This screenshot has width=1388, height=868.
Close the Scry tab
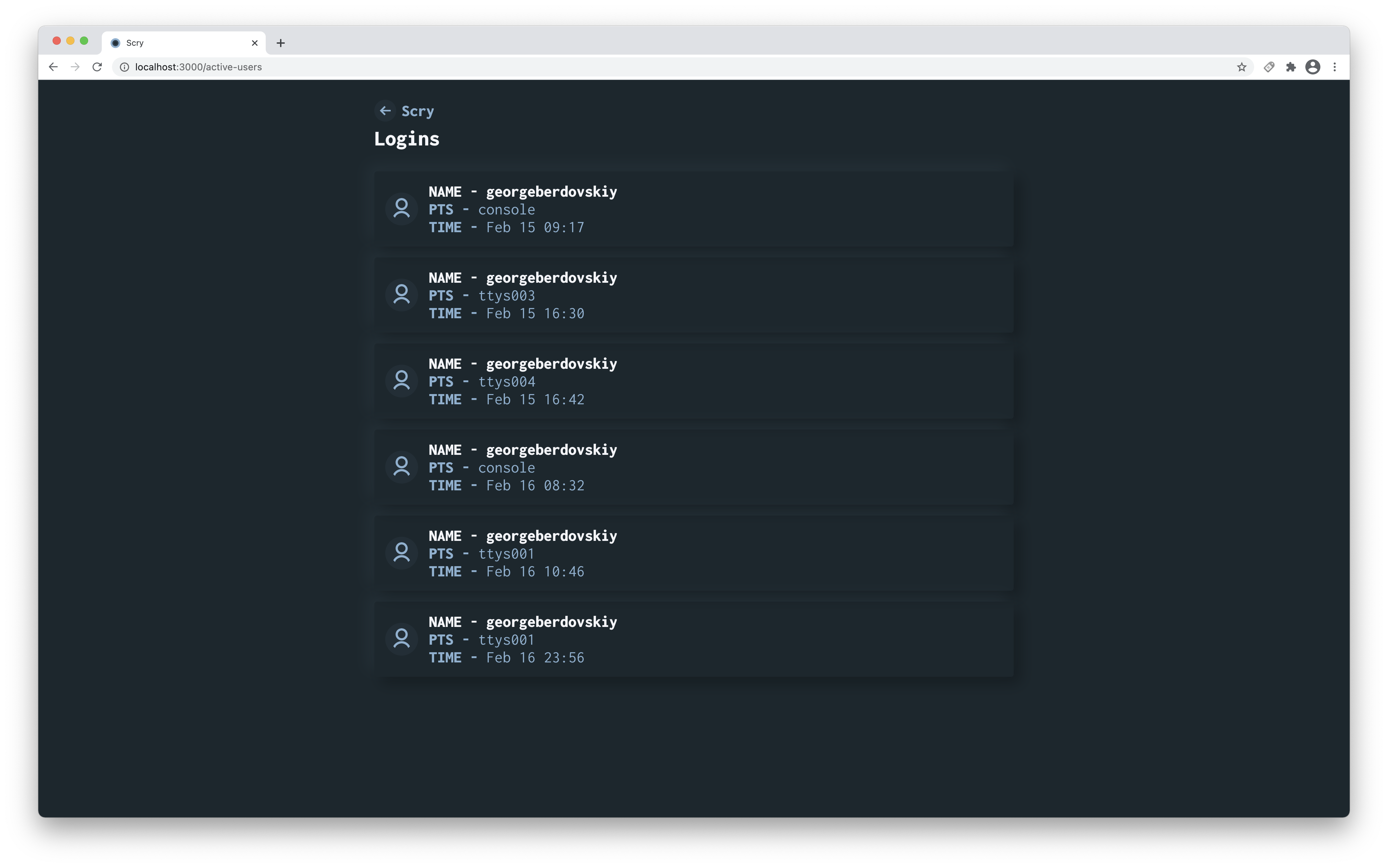coord(255,43)
